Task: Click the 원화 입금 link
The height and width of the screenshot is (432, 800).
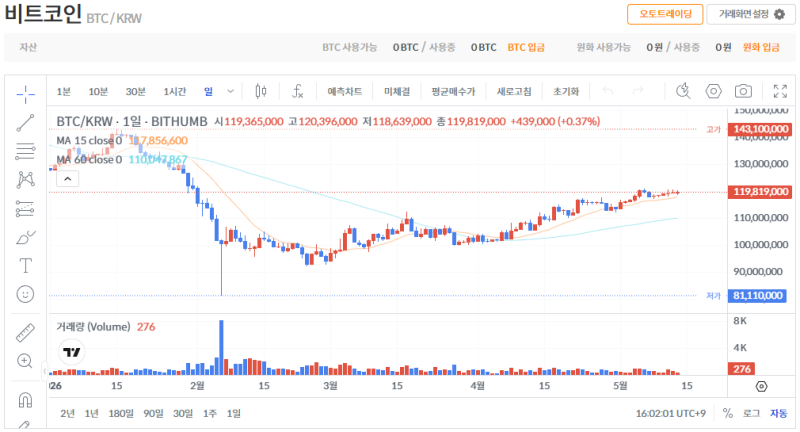Action: (x=761, y=47)
